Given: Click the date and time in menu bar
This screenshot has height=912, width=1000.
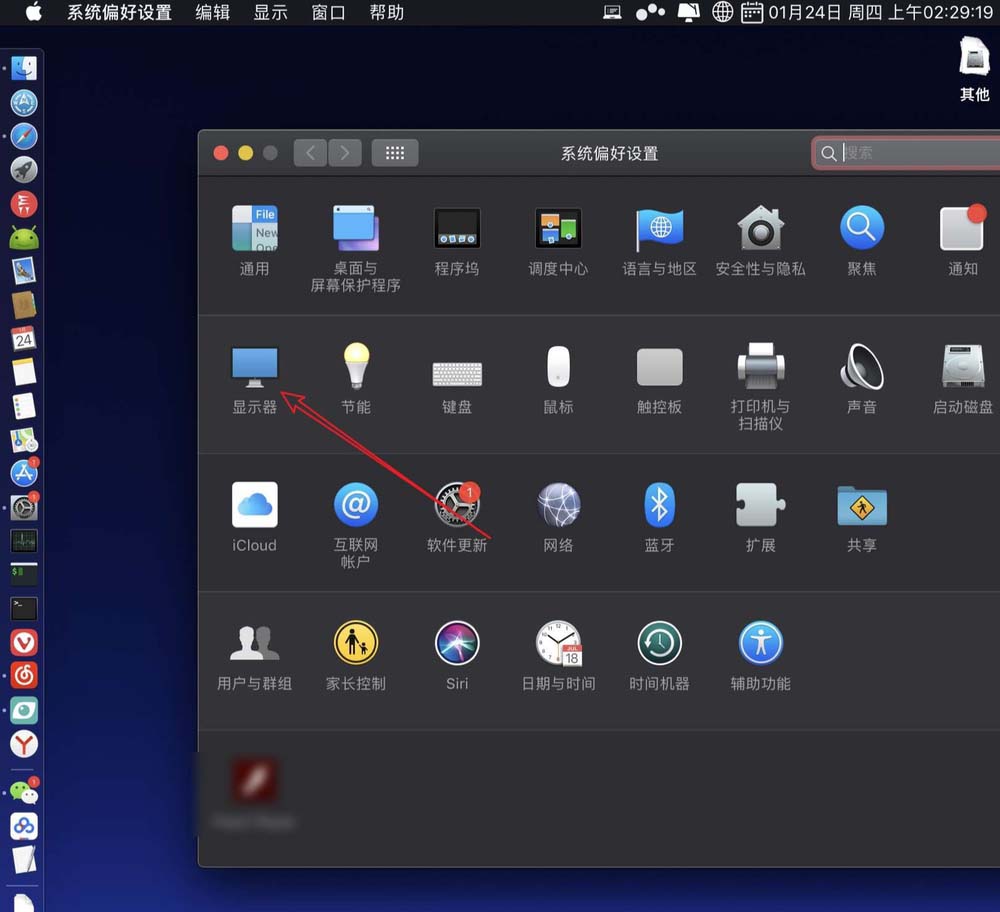Looking at the screenshot, I should (x=880, y=12).
